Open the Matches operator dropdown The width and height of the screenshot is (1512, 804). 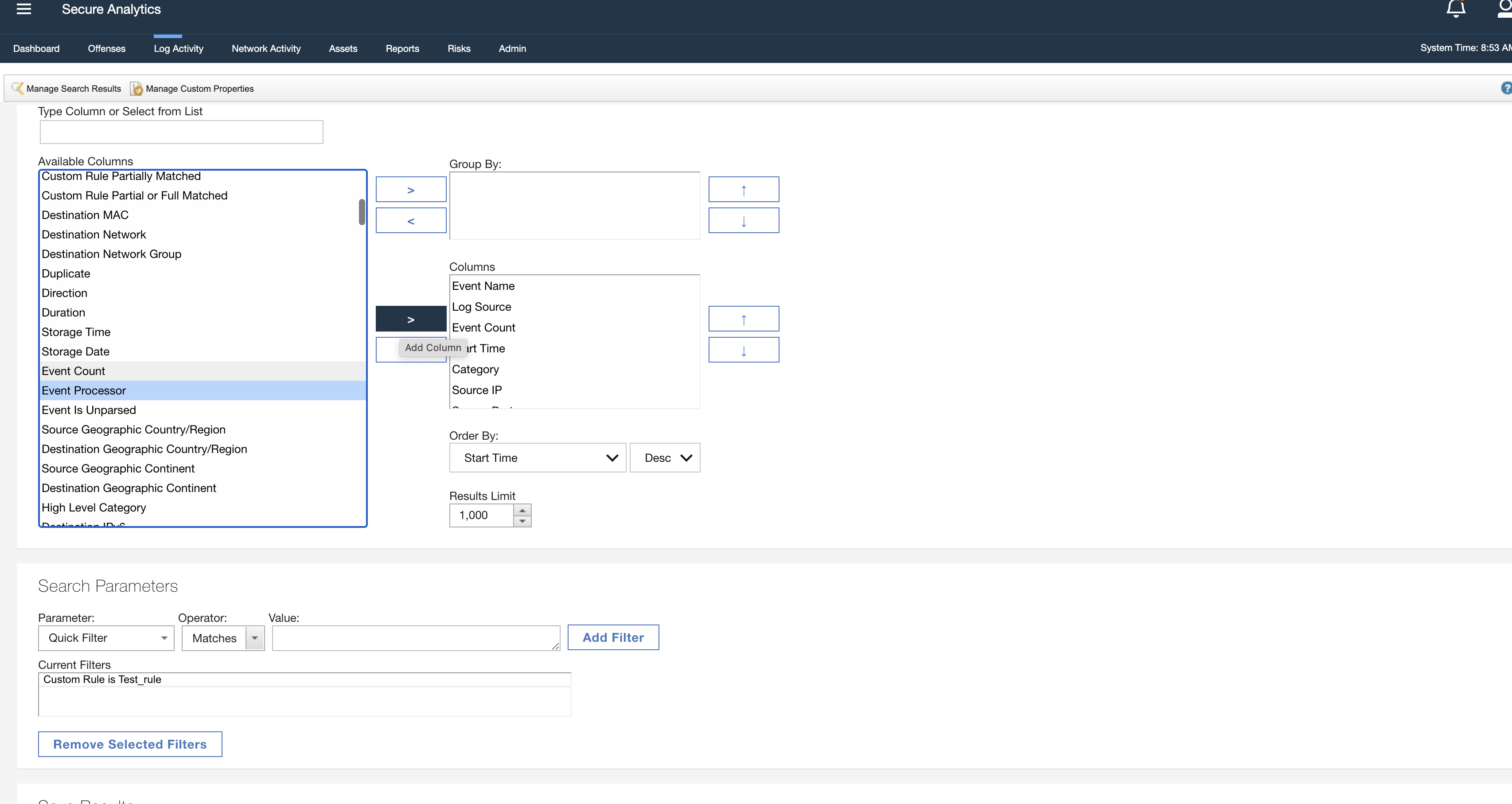pos(223,638)
